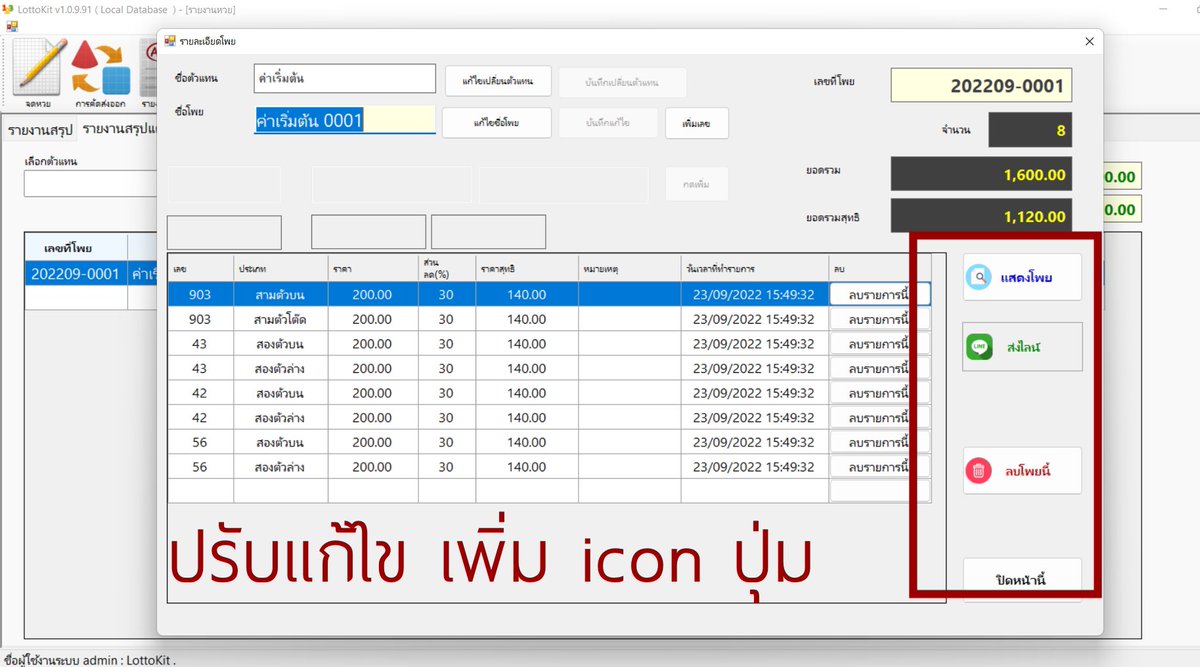Click the จำนวน value 8
1200x667 pixels.
click(x=1030, y=130)
